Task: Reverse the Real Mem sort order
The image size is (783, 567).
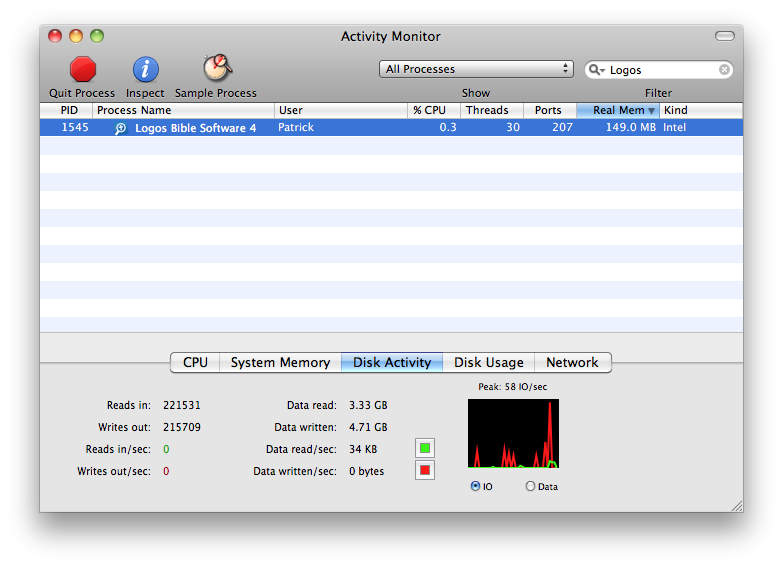Action: point(618,110)
